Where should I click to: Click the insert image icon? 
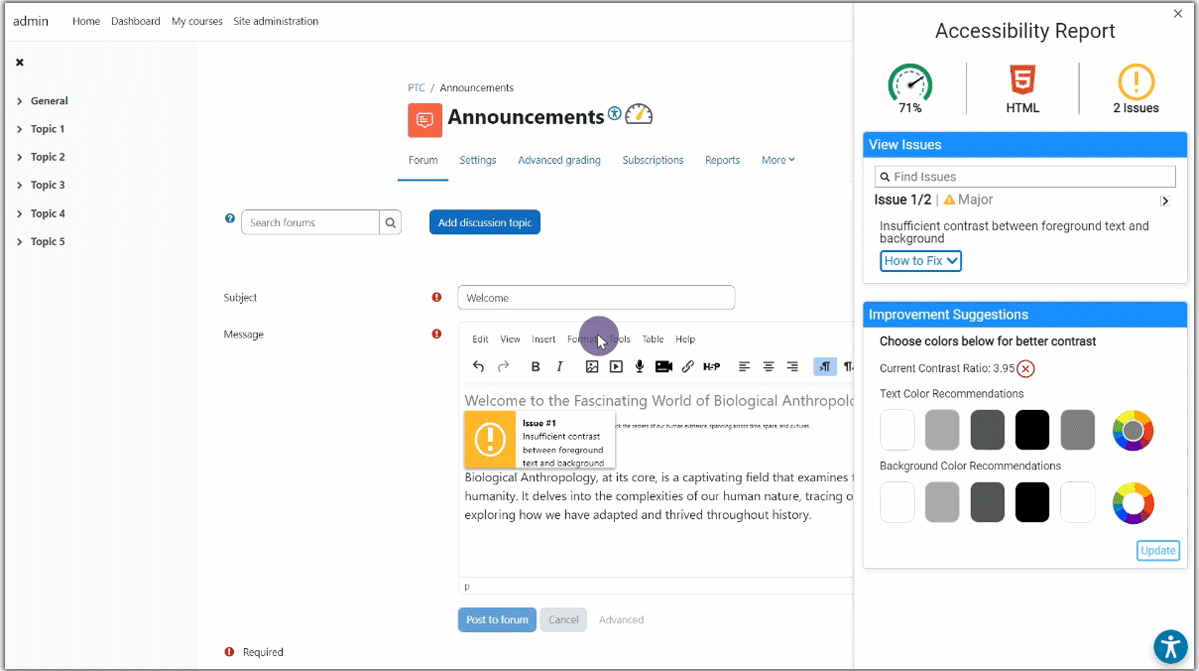592,367
